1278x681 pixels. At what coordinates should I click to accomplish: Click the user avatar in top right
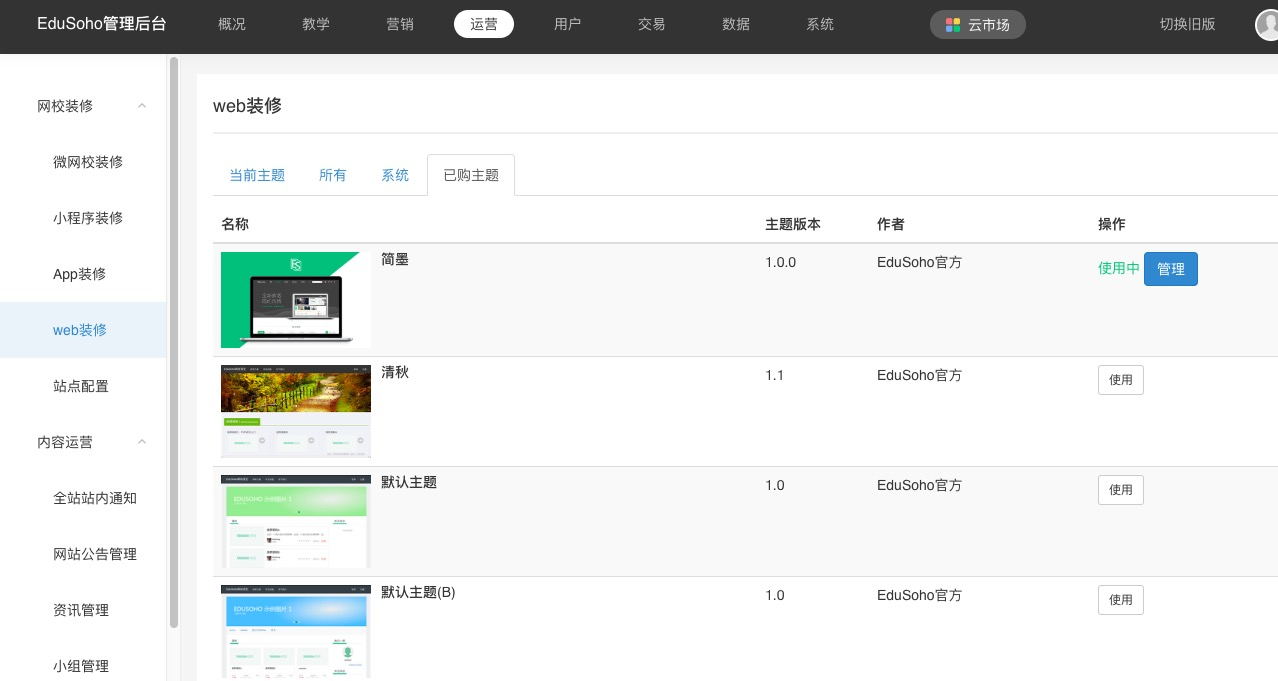[x=1267, y=25]
